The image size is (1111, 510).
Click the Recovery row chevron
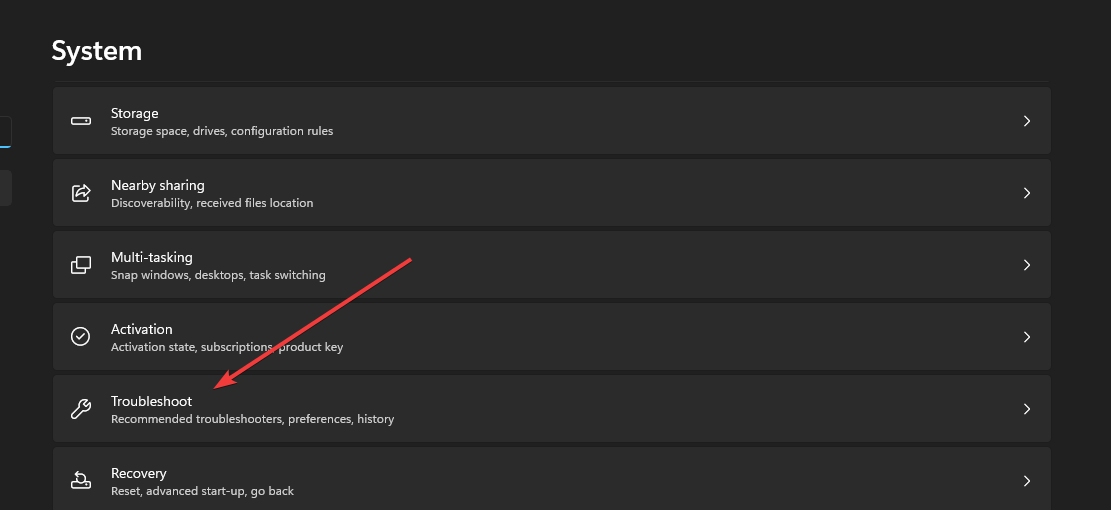pos(1026,481)
